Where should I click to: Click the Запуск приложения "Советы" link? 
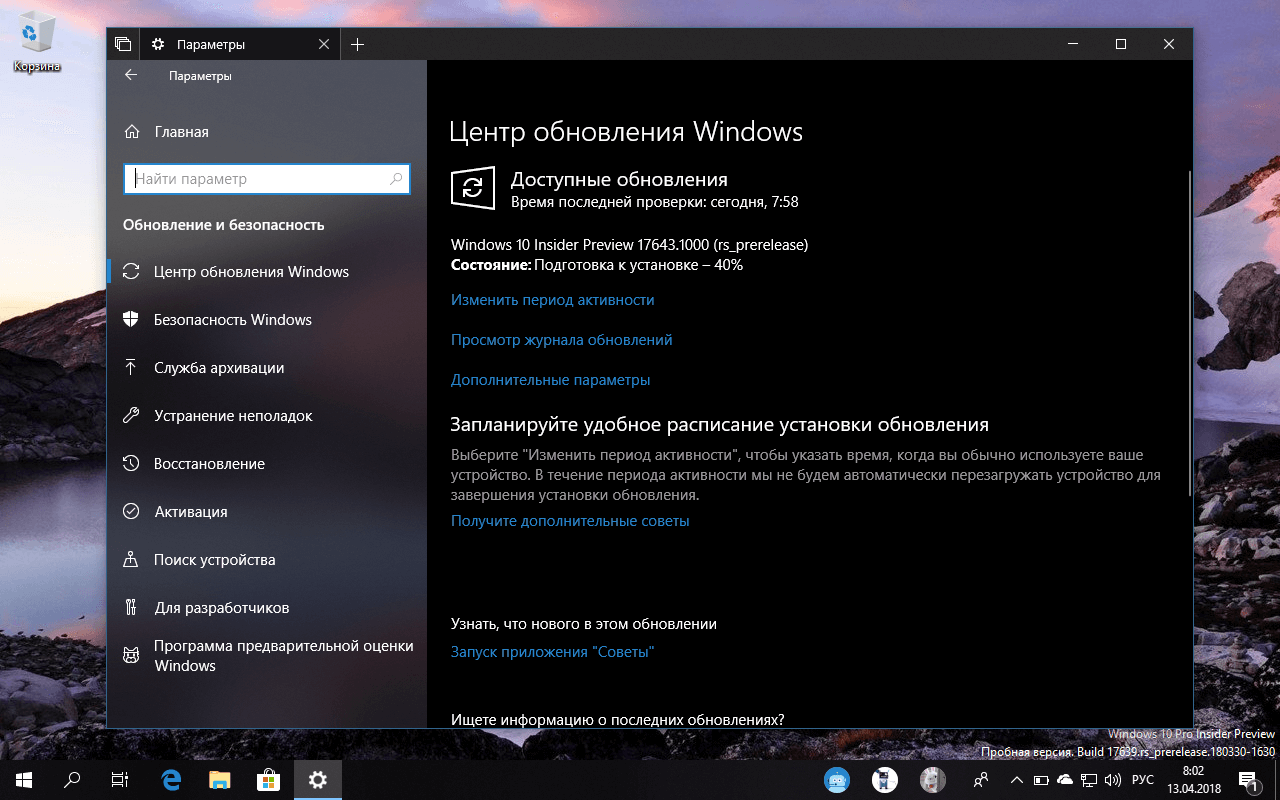point(552,652)
